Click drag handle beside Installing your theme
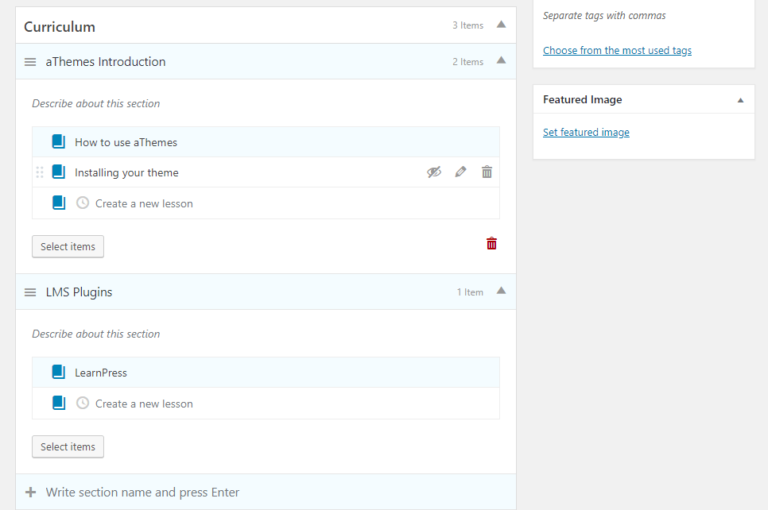Viewport: 768px width, 510px height. coord(40,172)
